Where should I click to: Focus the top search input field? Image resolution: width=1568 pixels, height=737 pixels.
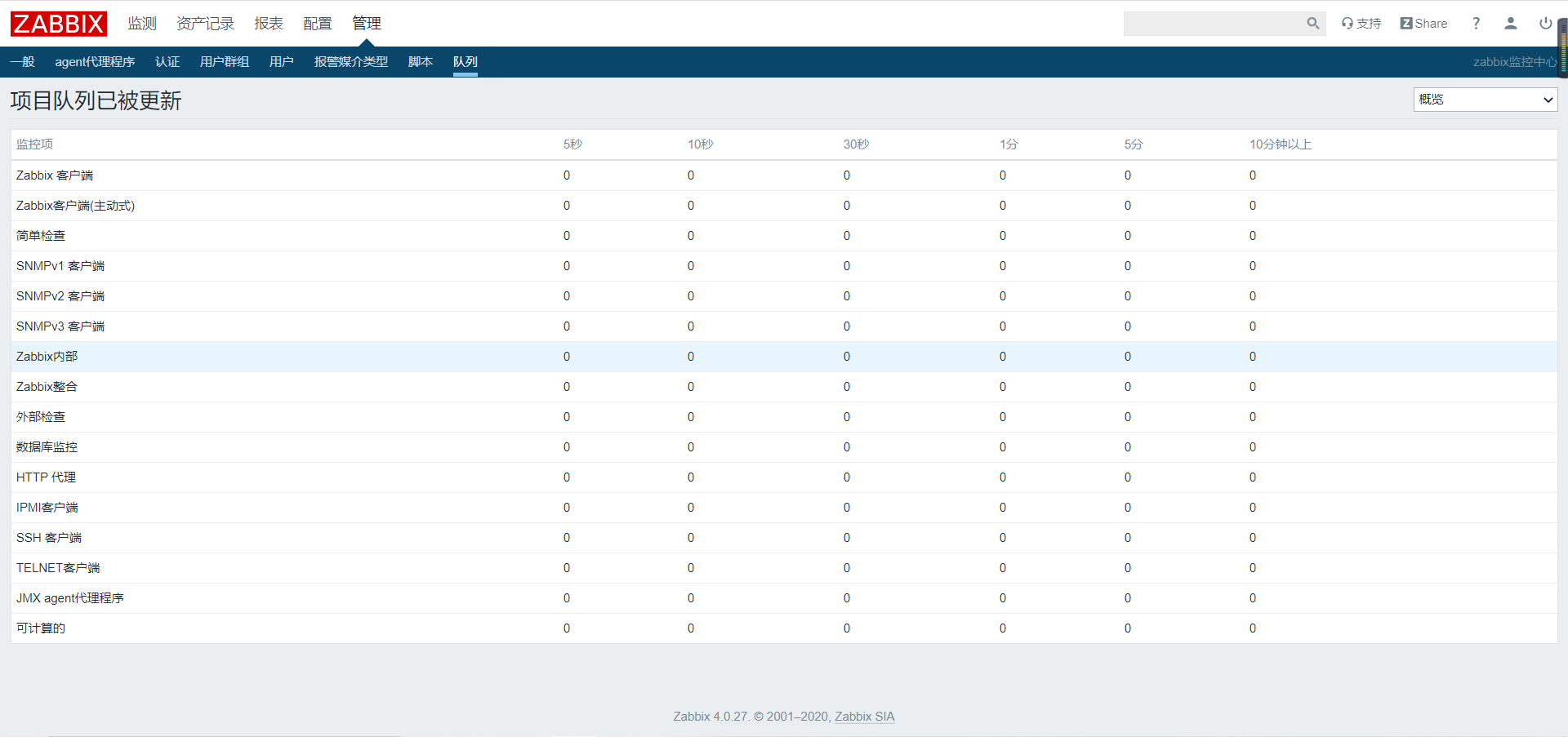pos(1214,24)
